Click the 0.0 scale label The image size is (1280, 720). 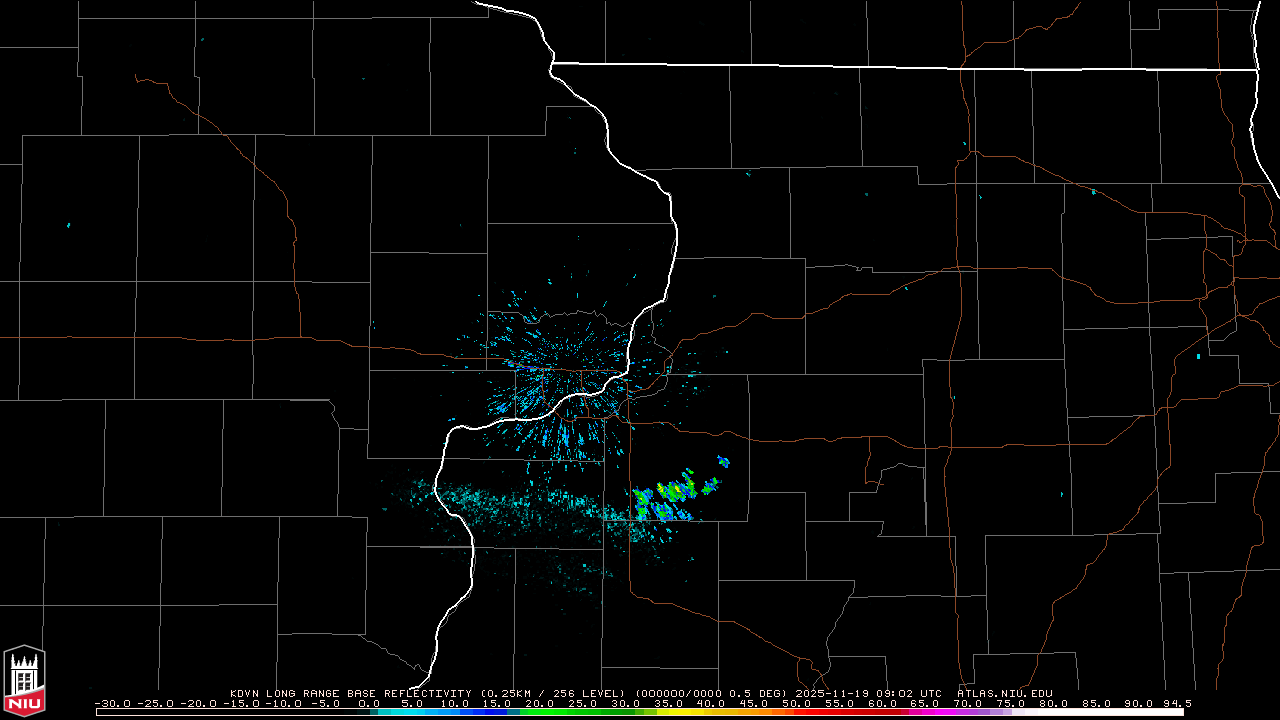coord(369,703)
